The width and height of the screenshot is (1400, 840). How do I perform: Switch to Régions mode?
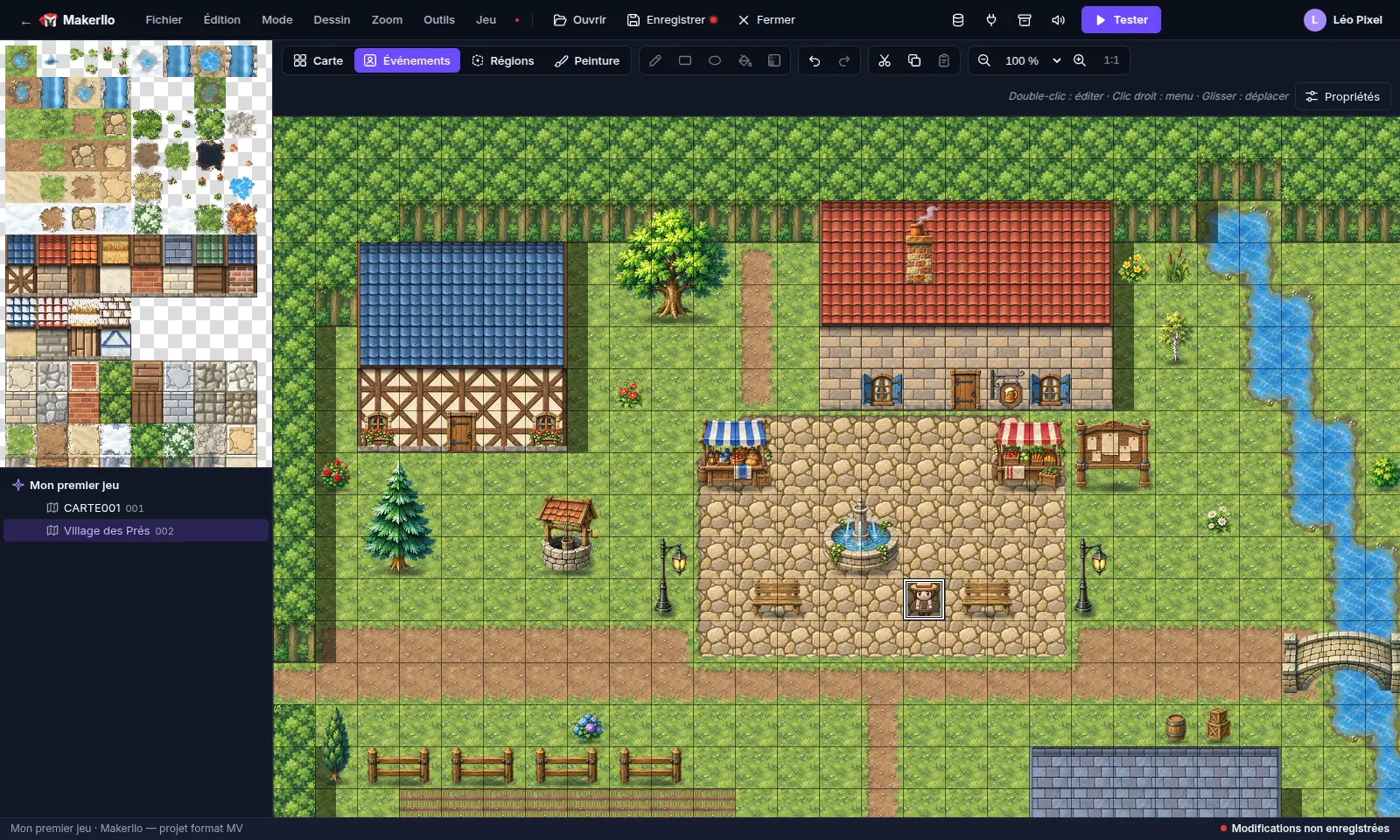pyautogui.click(x=503, y=60)
